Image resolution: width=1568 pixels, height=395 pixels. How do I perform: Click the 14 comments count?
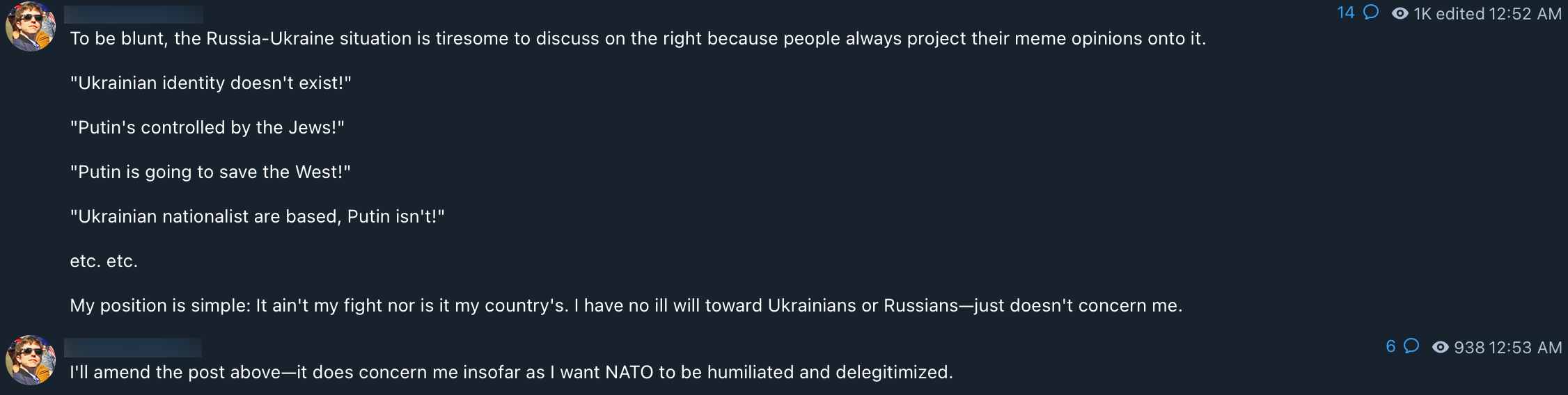pos(1346,13)
